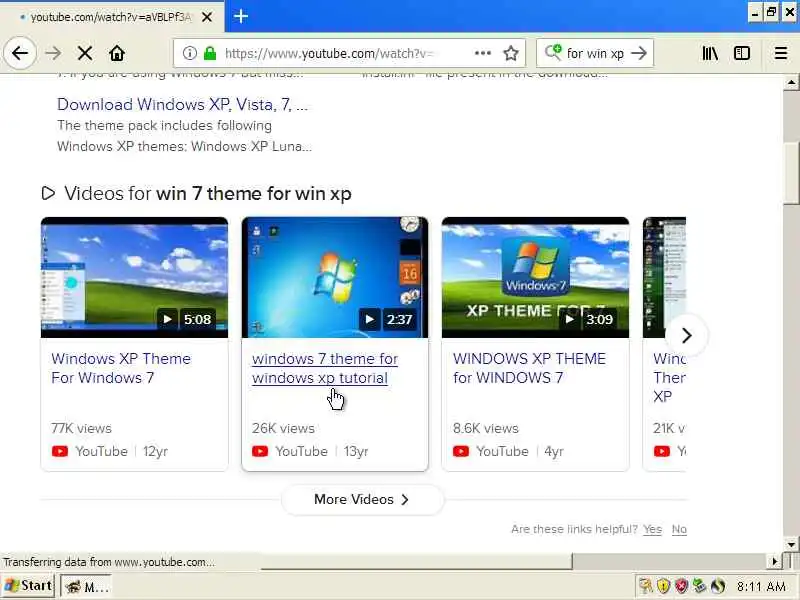Answer No to 'Are these links helpful?'
The image size is (800, 600).
(679, 529)
